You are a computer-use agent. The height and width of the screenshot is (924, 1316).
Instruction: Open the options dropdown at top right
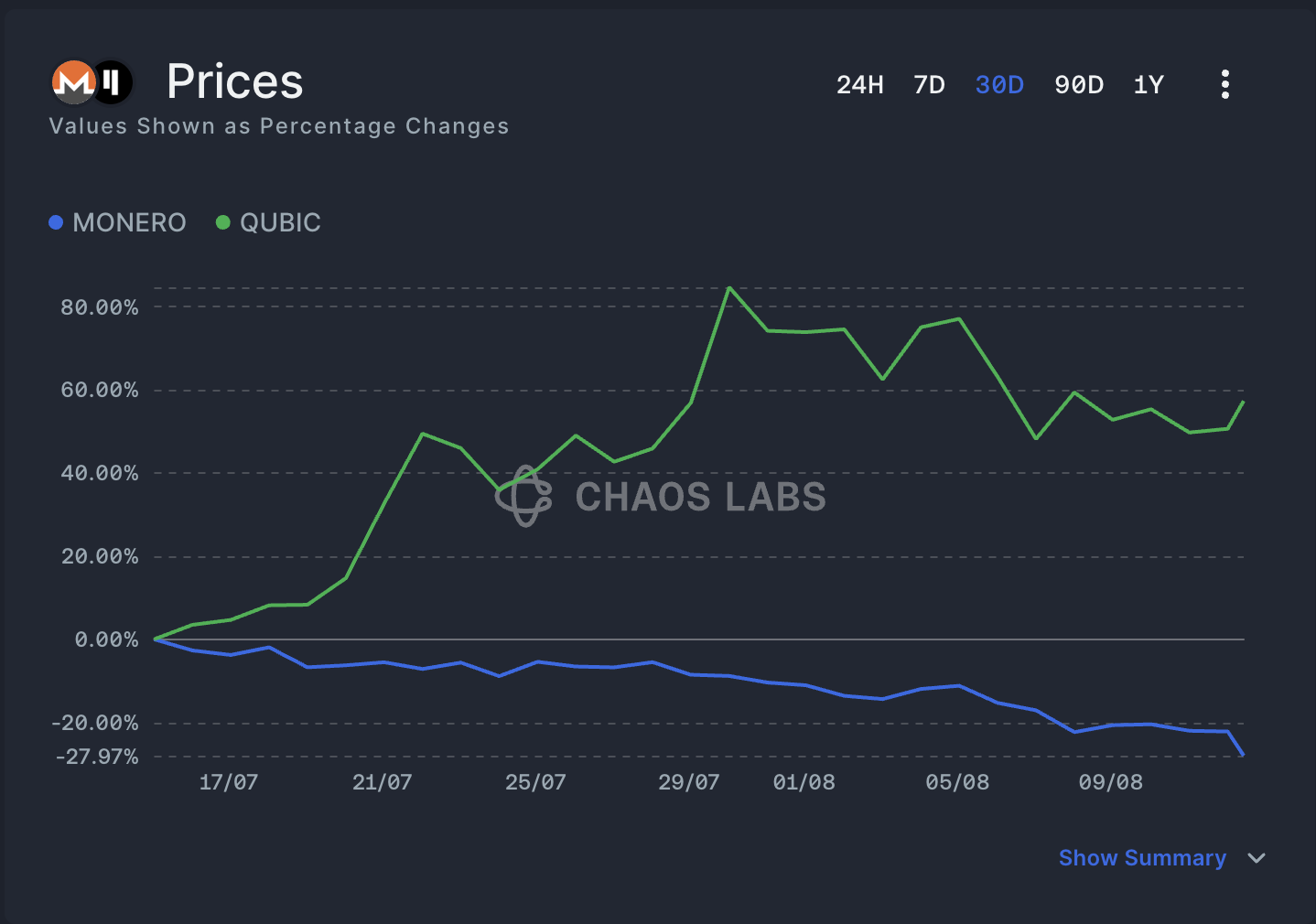[x=1224, y=84]
